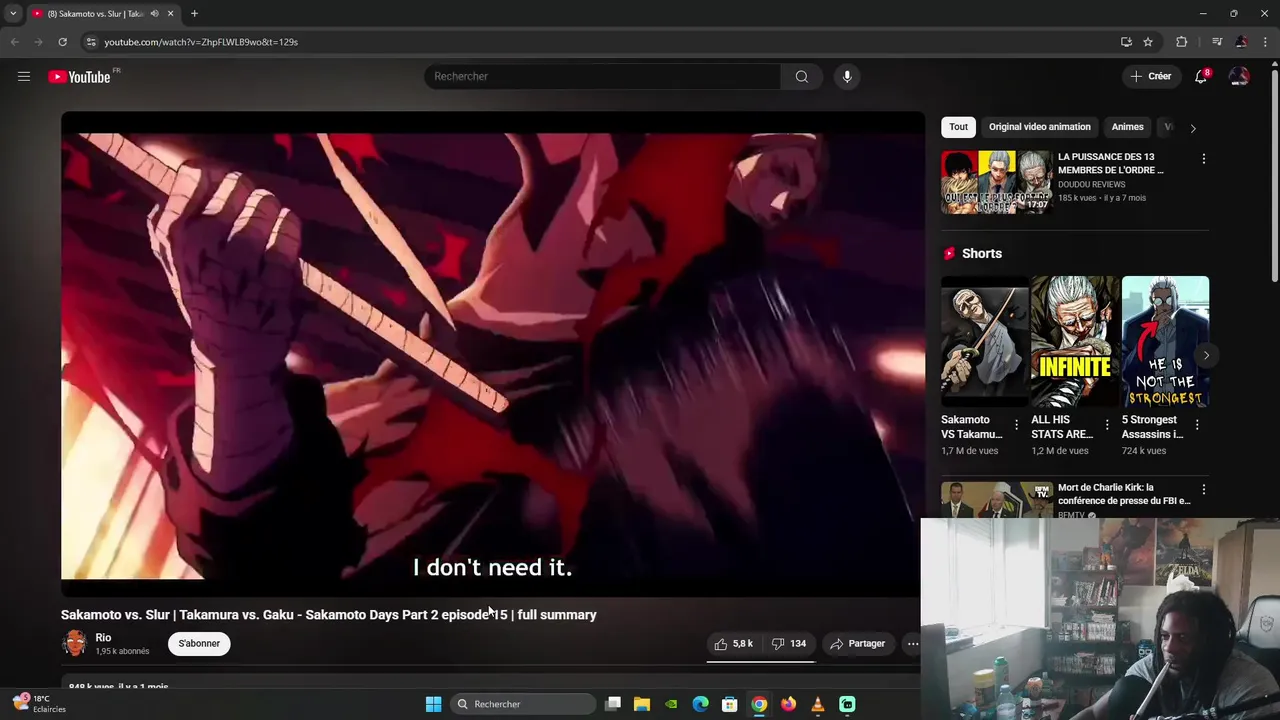The height and width of the screenshot is (720, 1280).
Task: Go back to the previous page
Action: coord(14,42)
